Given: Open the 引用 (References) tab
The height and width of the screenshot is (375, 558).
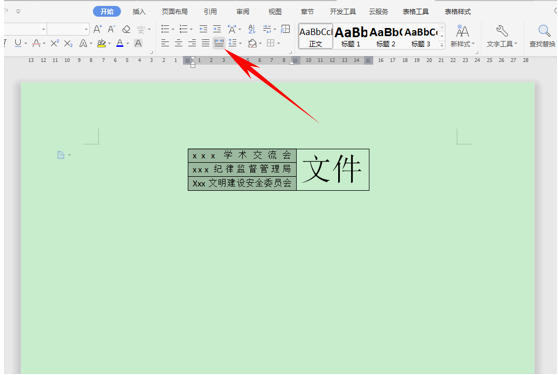Looking at the screenshot, I should [210, 12].
